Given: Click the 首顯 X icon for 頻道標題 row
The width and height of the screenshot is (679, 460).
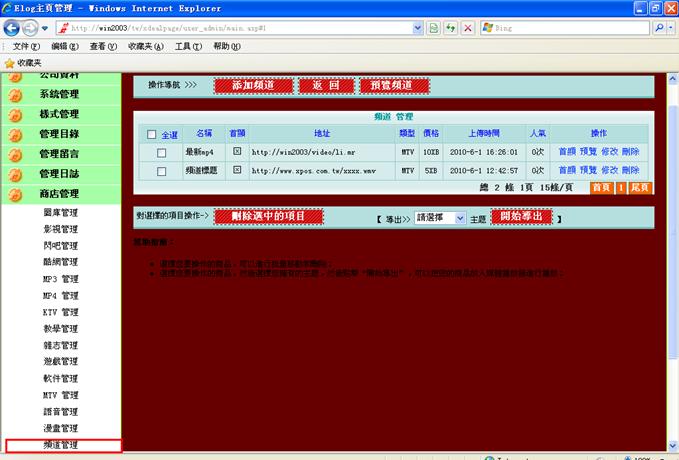Looking at the screenshot, I should 237,170.
